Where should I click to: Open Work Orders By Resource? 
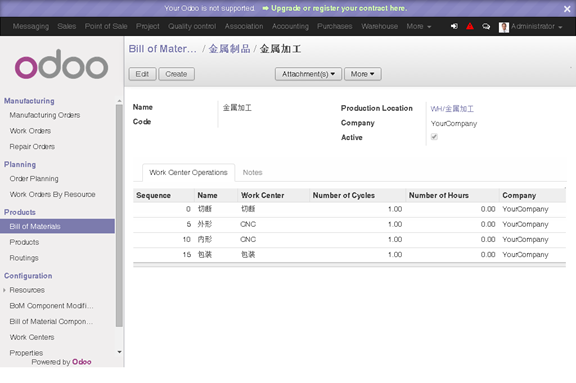(x=53, y=195)
